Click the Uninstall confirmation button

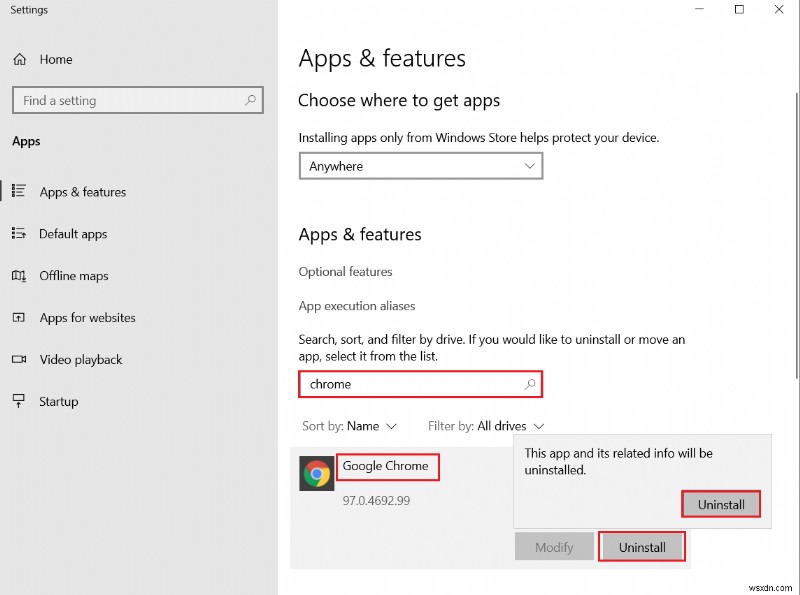(721, 504)
